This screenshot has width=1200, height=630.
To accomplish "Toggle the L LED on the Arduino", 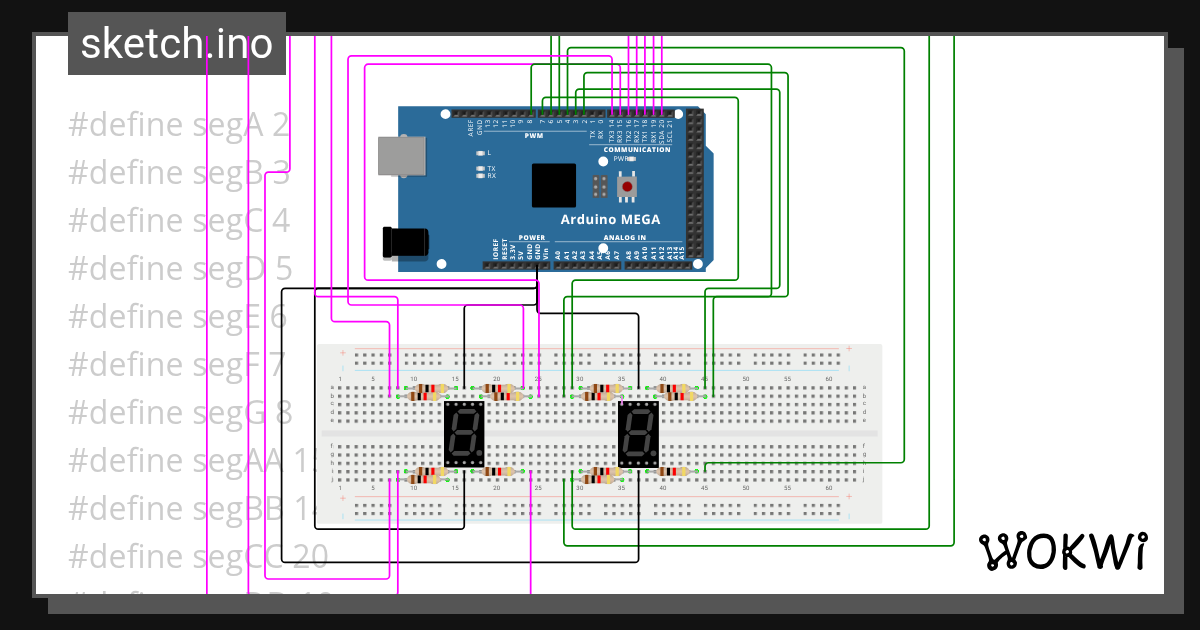I will coord(481,152).
